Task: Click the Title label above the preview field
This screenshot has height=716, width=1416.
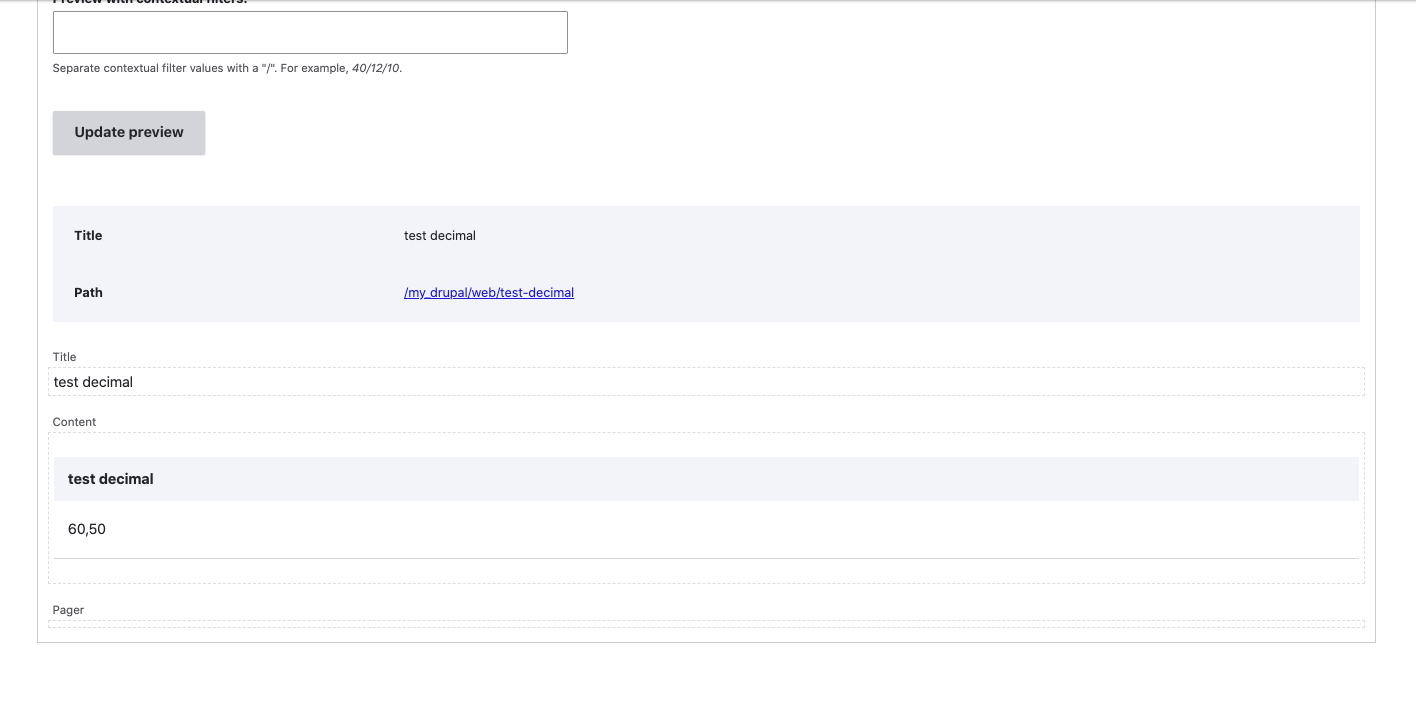Action: pyautogui.click(x=63, y=356)
